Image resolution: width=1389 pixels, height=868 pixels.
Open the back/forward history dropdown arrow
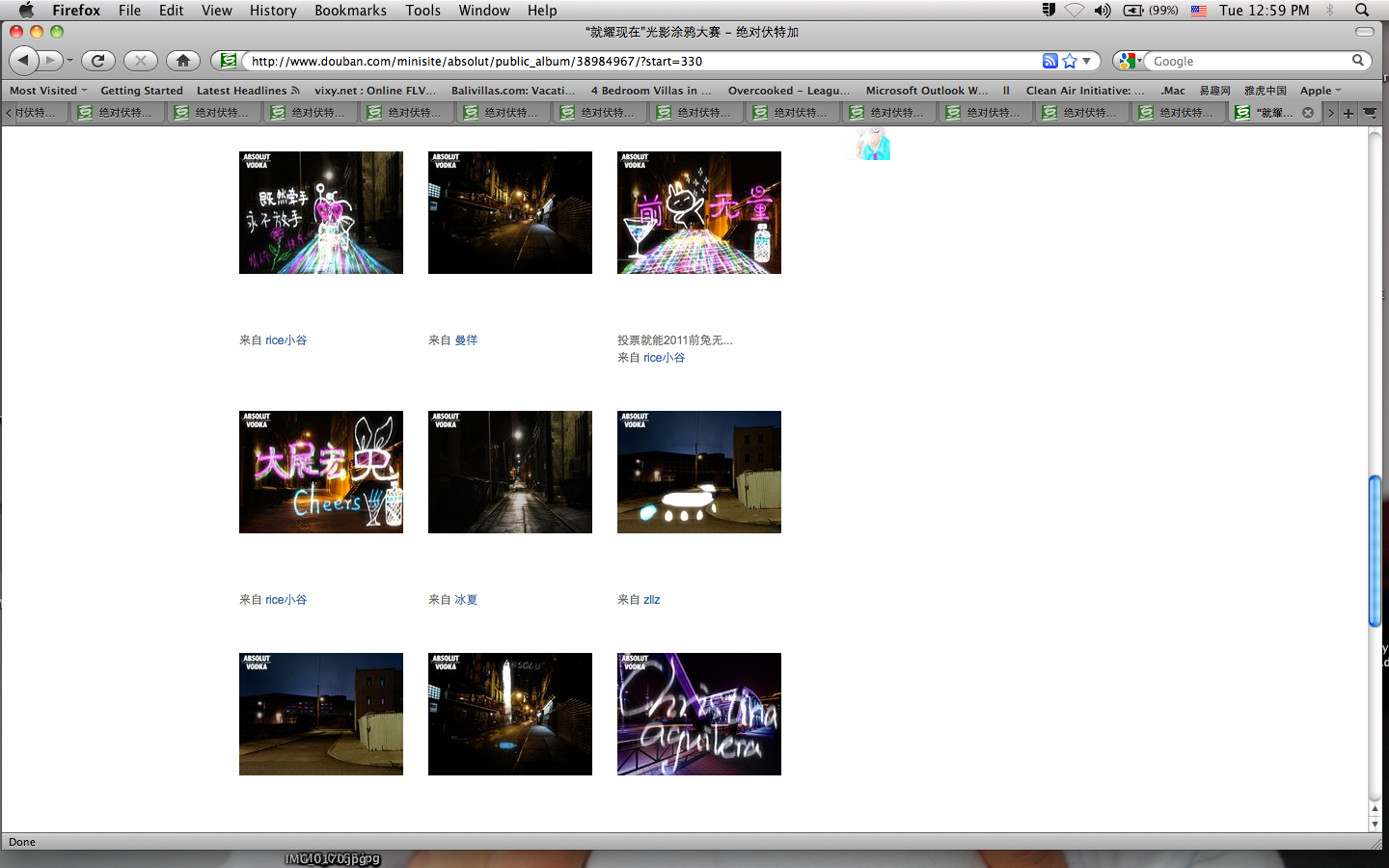[x=69, y=61]
